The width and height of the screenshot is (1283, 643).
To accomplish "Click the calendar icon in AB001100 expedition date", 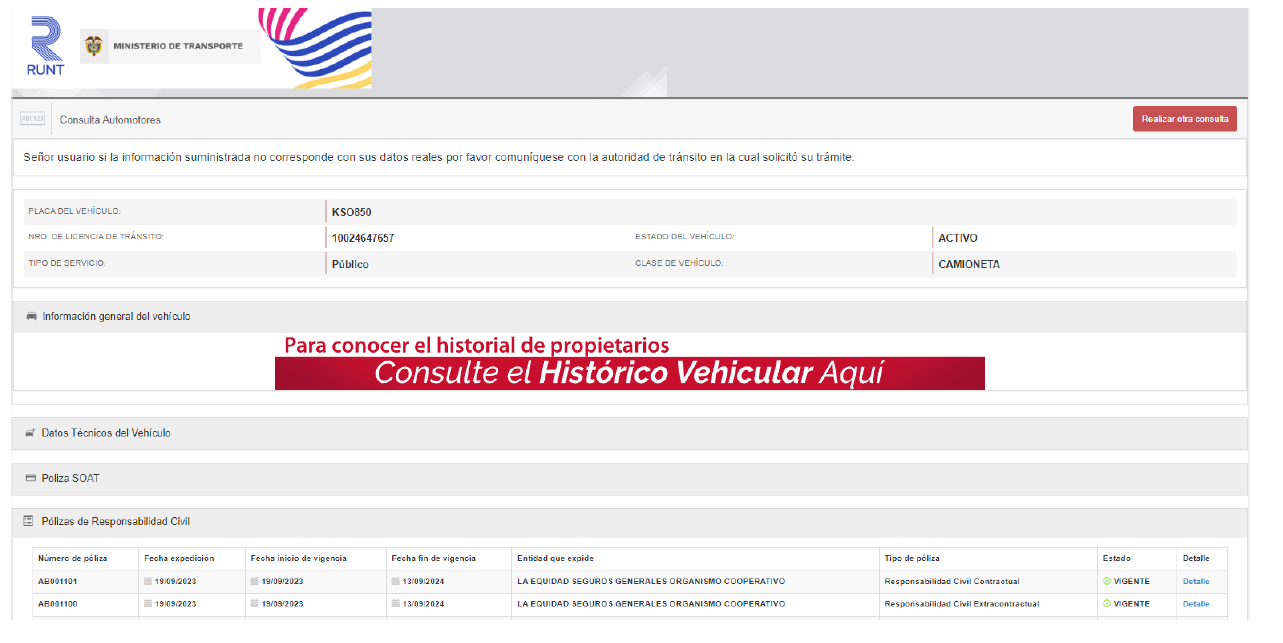I will tap(149, 604).
